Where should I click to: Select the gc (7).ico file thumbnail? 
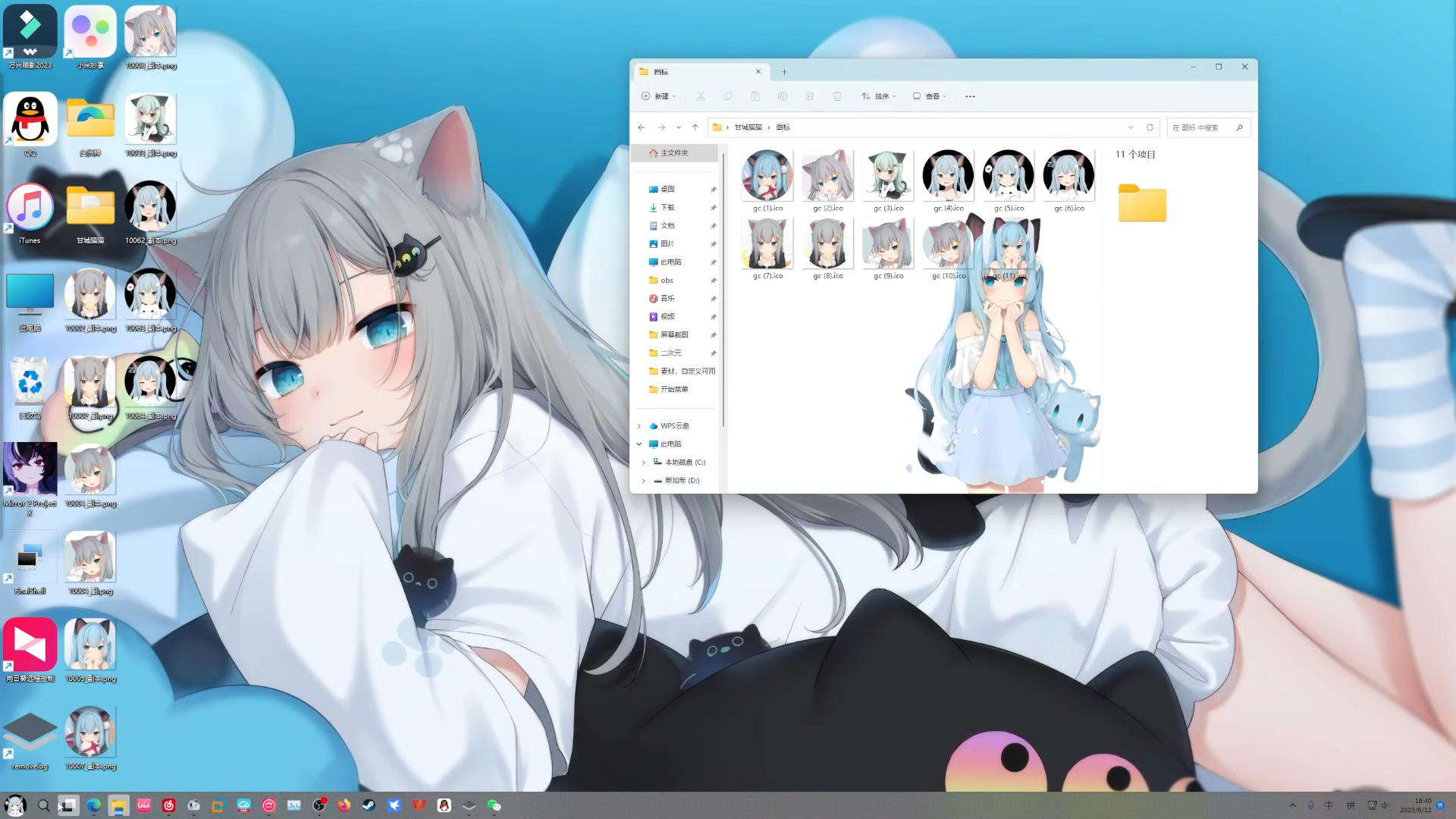click(767, 243)
